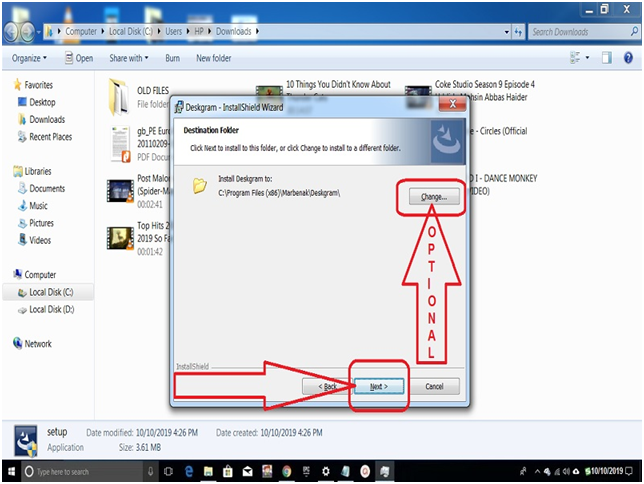Expand the address bar history dropdown
The height and width of the screenshot is (484, 644).
click(507, 32)
